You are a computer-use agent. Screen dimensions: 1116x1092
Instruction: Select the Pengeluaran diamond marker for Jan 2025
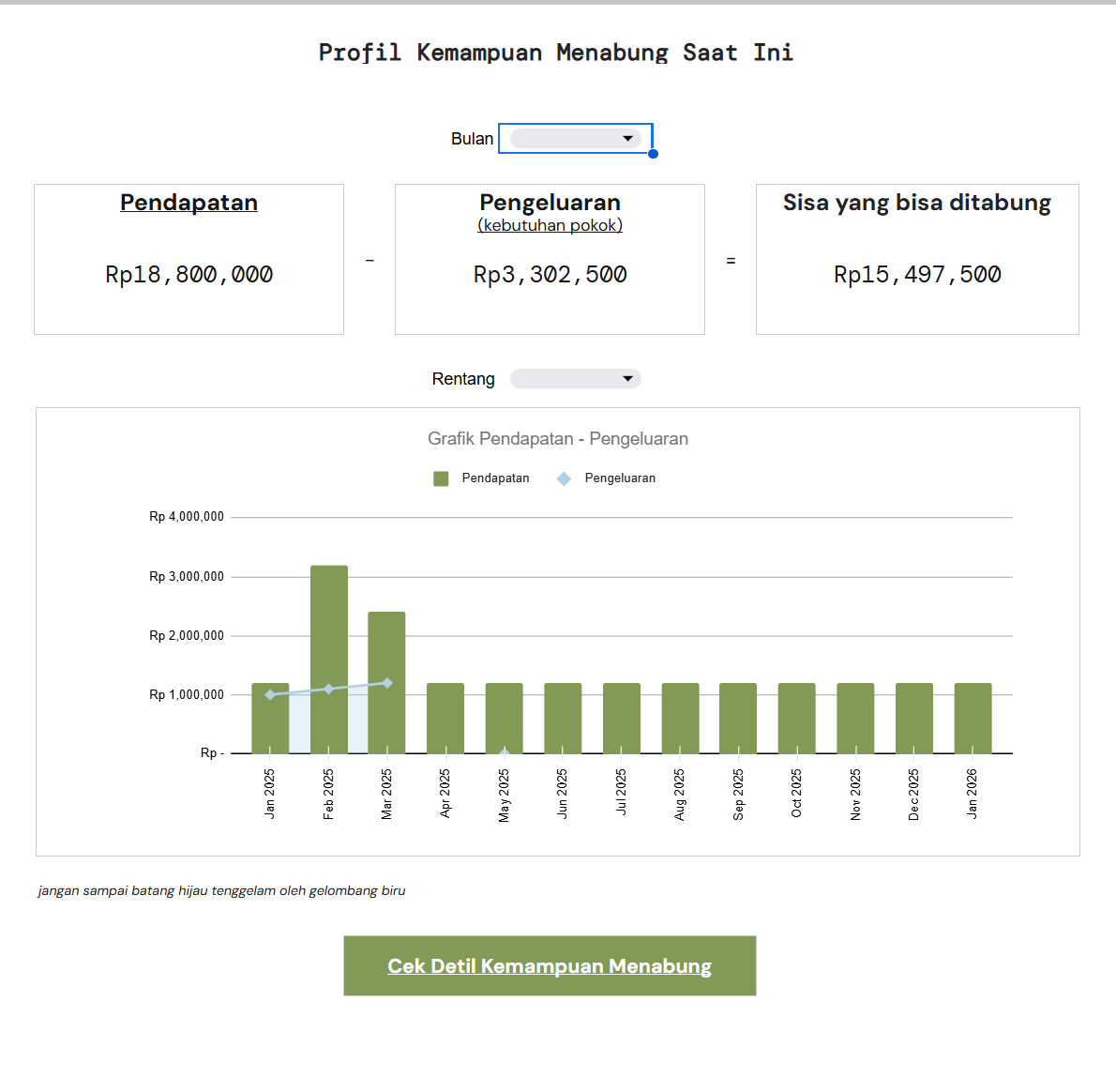tap(270, 695)
